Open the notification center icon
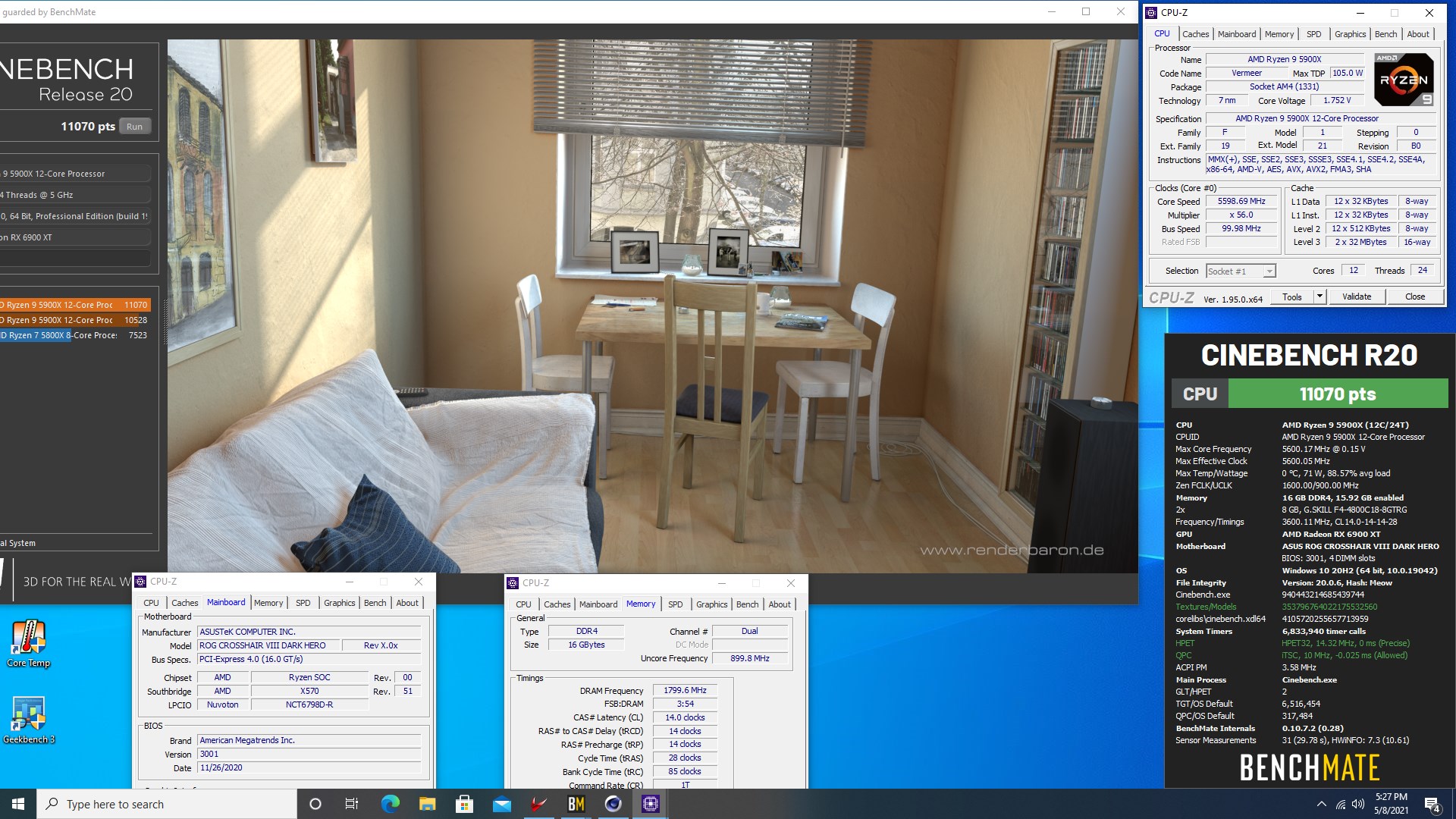 click(x=1432, y=805)
